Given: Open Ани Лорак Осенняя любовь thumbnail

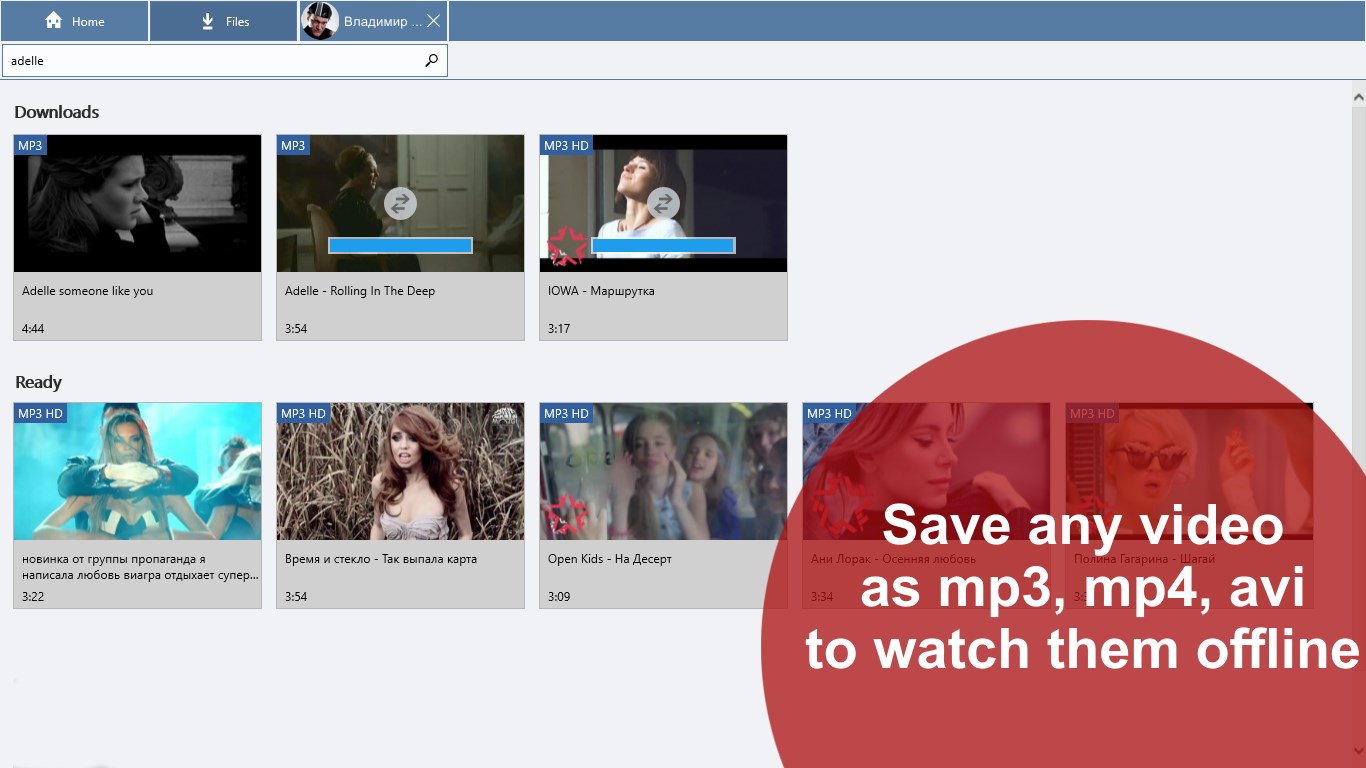Looking at the screenshot, I should pyautogui.click(x=926, y=472).
